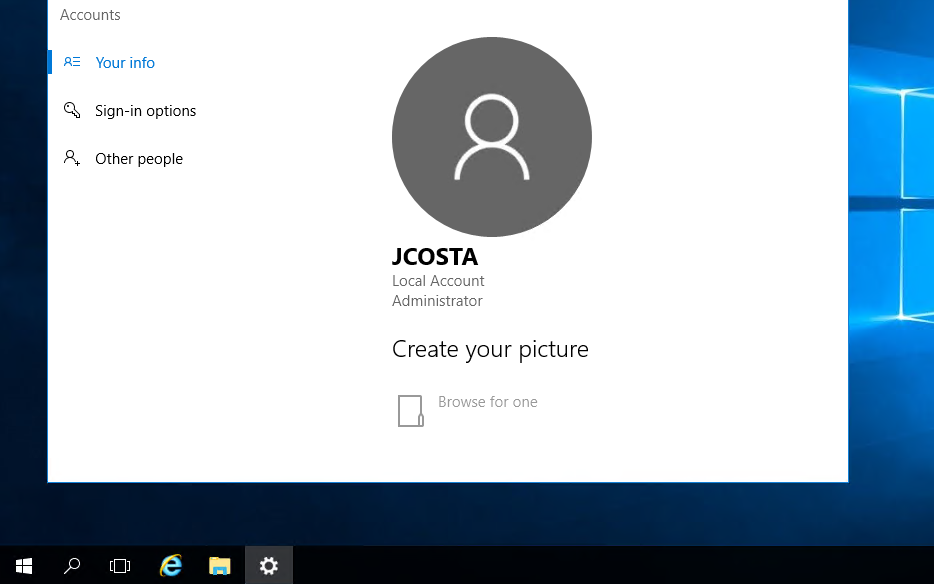This screenshot has height=584, width=934.
Task: Click the Sign-in options key icon
Action: [x=72, y=110]
